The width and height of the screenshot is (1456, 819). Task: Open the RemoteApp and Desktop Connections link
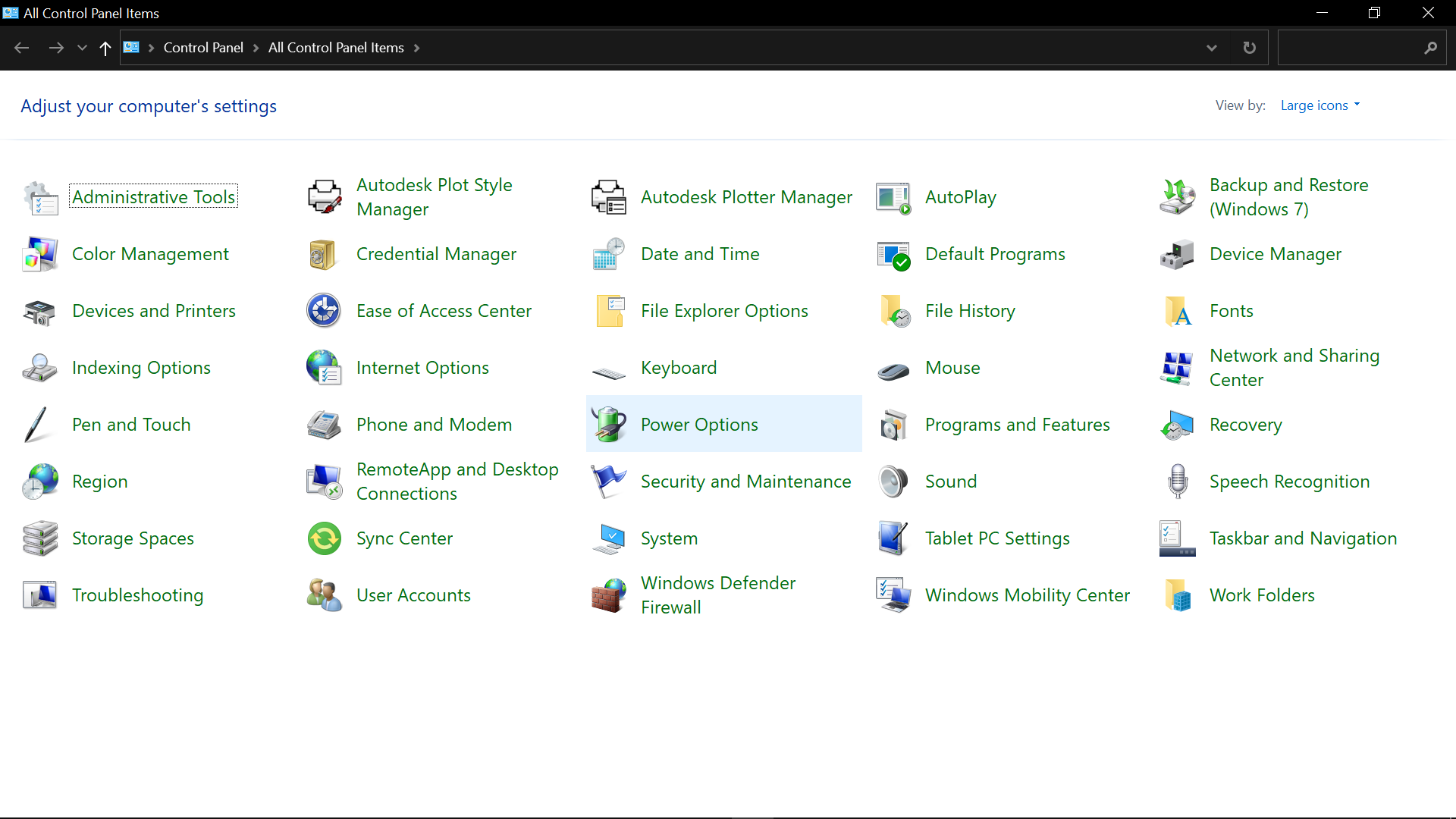457,482
